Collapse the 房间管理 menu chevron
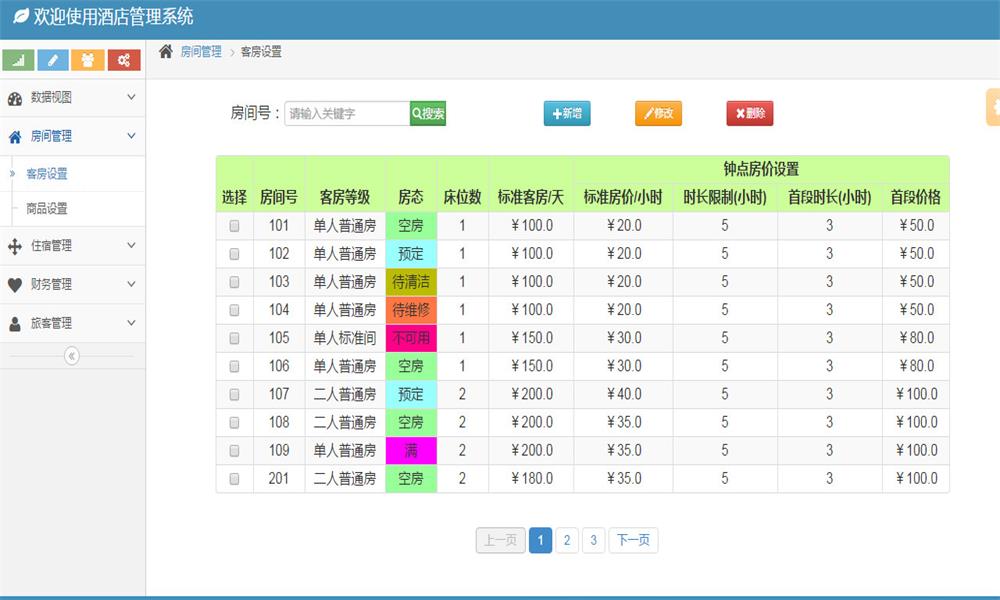1000x600 pixels. (131, 136)
